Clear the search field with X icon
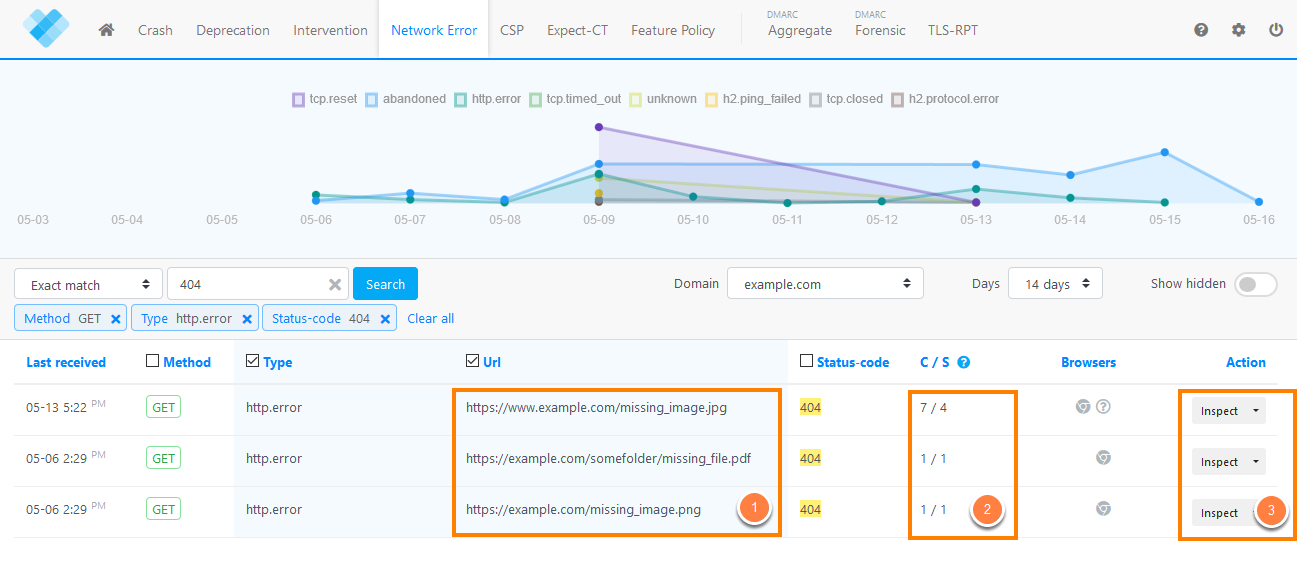 pyautogui.click(x=335, y=284)
